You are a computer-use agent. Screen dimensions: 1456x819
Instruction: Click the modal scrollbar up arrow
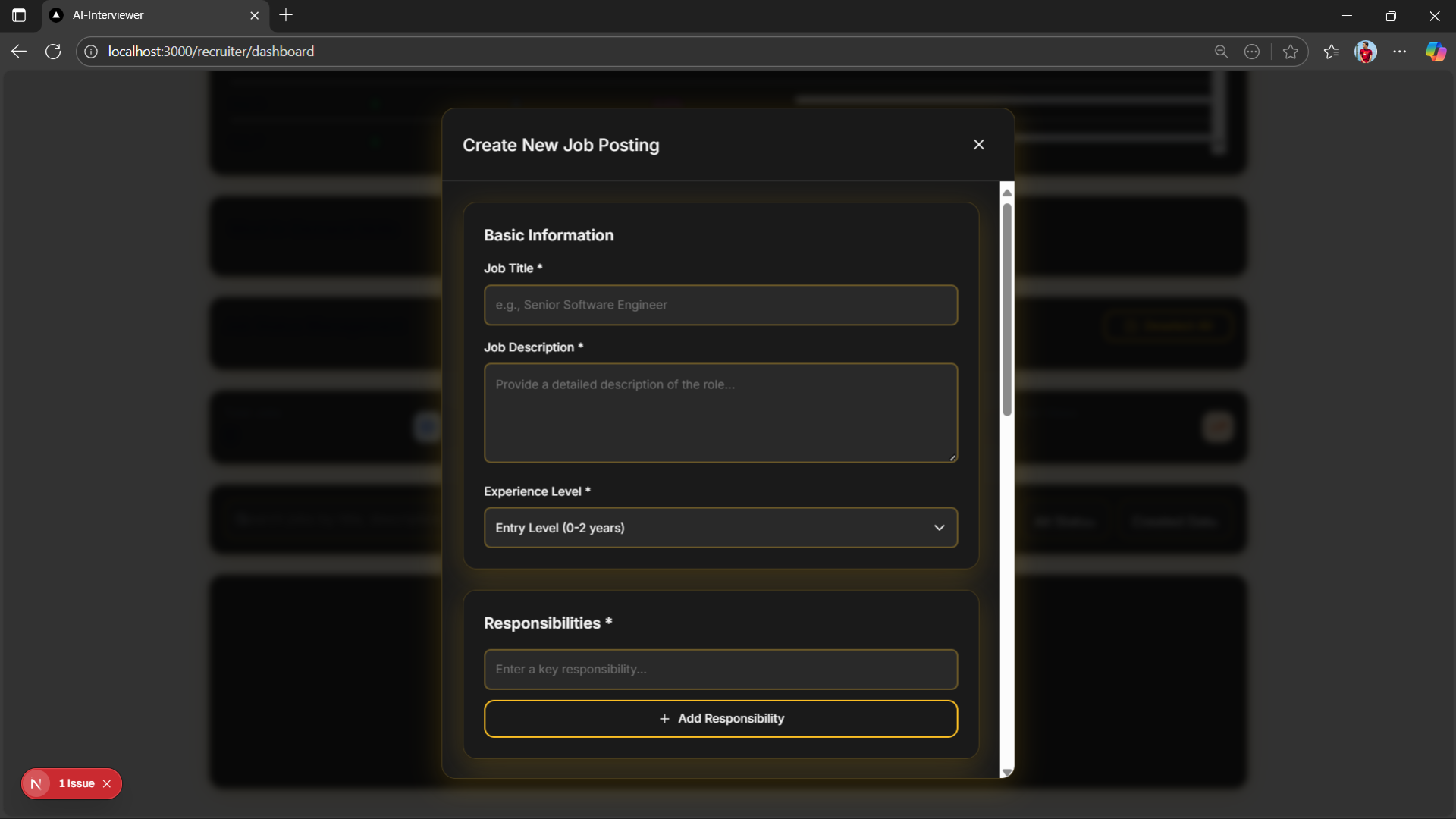click(x=1007, y=193)
